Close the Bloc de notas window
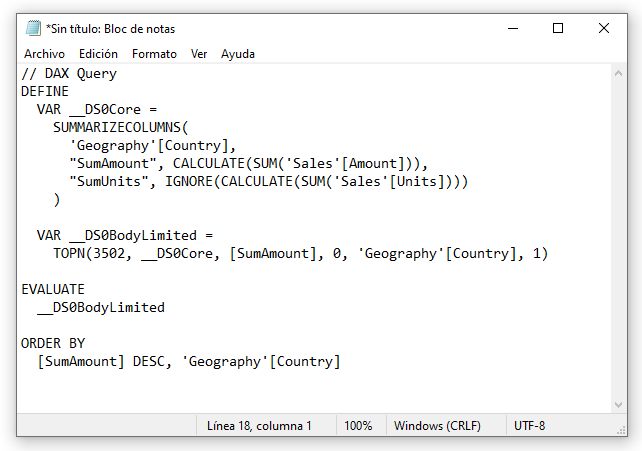This screenshot has height=451, width=642. click(x=604, y=29)
